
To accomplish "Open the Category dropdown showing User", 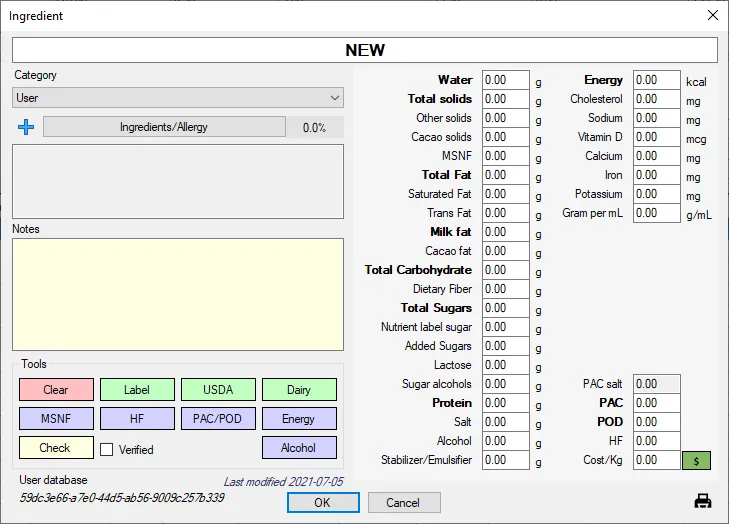I will coord(178,98).
